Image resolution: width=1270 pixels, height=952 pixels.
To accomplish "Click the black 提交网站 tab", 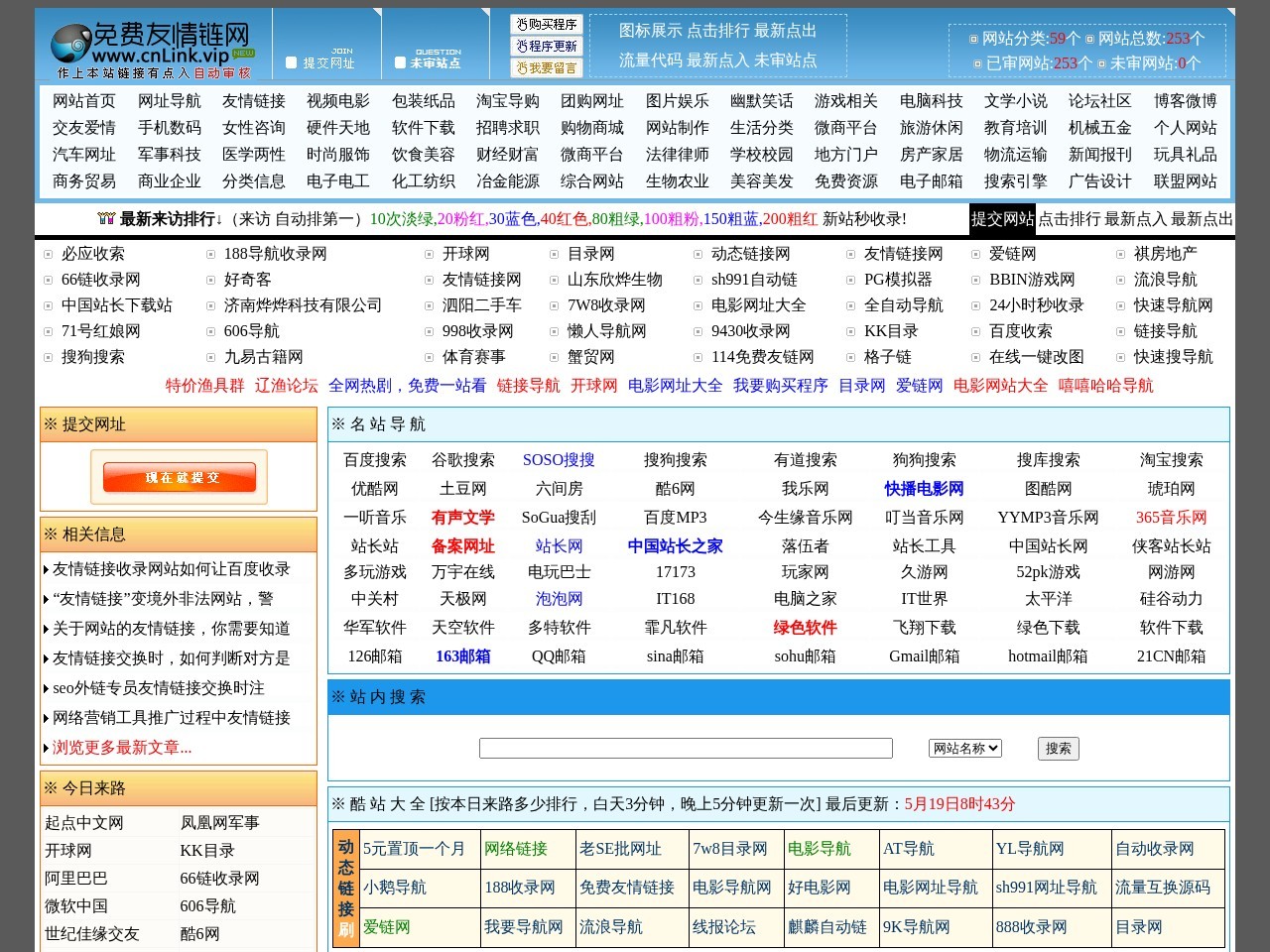I will click(x=1002, y=219).
